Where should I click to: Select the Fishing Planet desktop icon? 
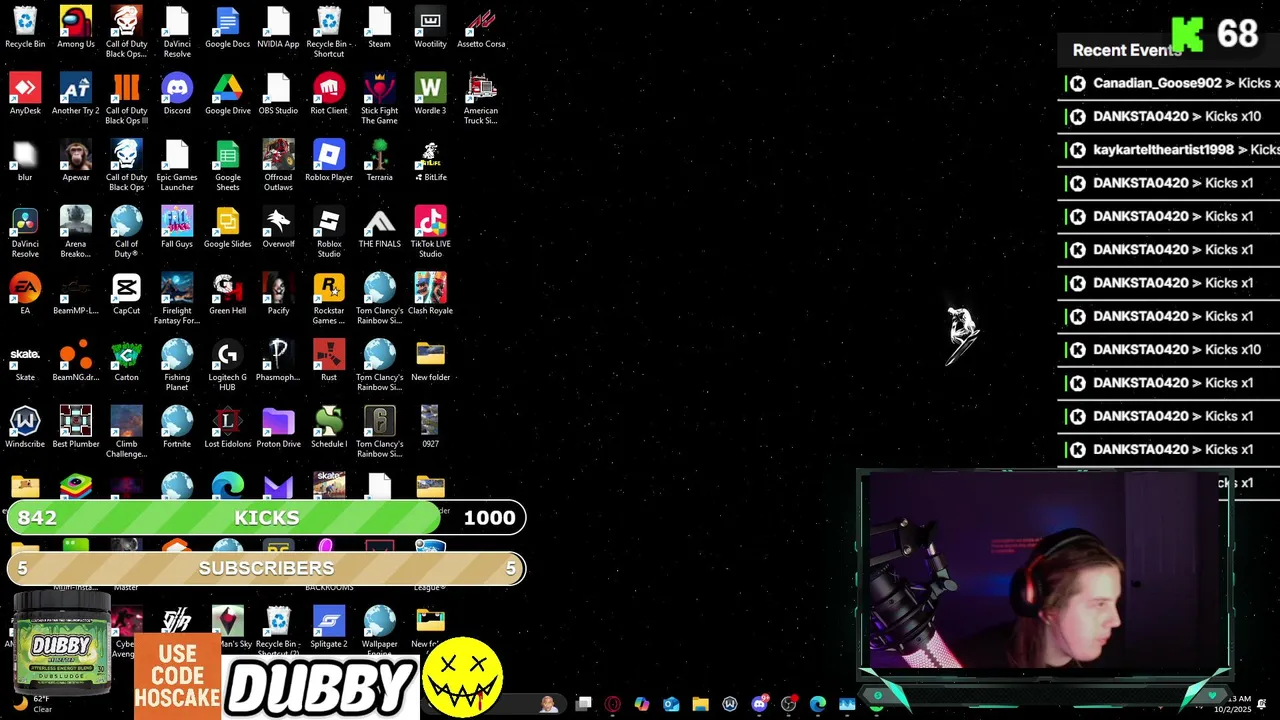point(177,365)
